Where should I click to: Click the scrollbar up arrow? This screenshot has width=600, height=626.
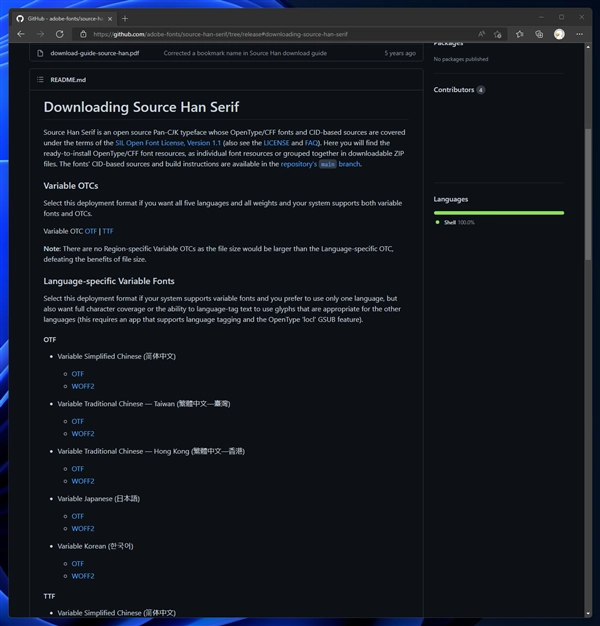pos(588,47)
